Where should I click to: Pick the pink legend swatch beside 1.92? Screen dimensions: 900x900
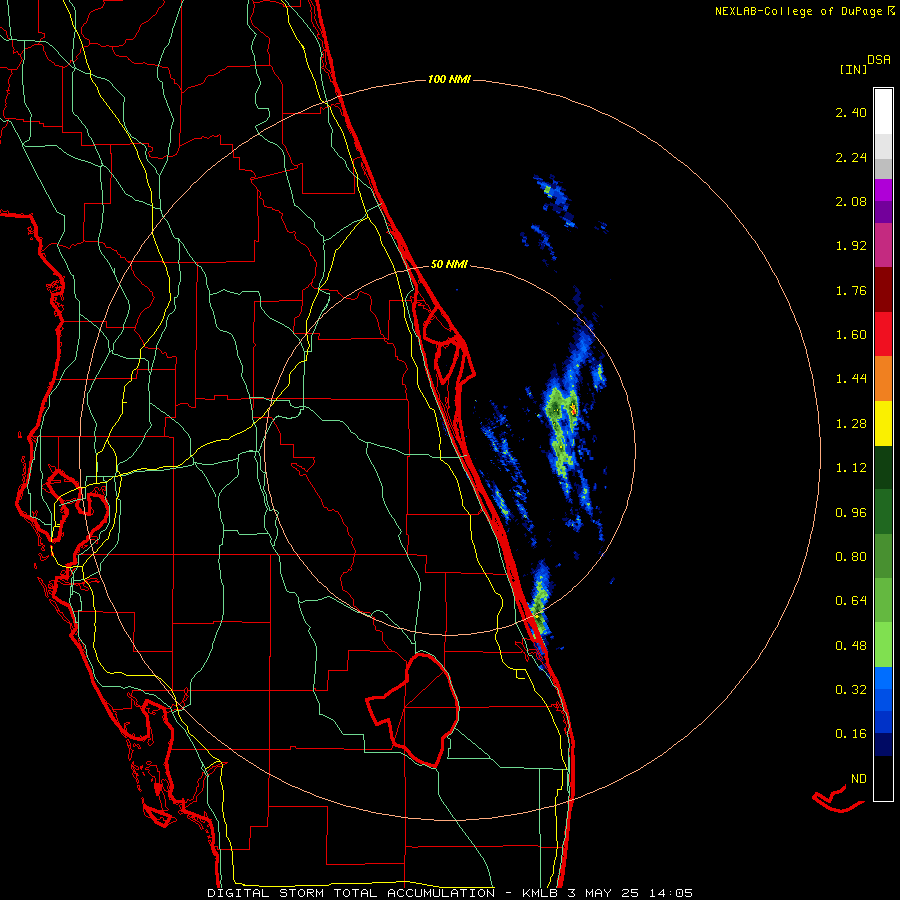(883, 245)
